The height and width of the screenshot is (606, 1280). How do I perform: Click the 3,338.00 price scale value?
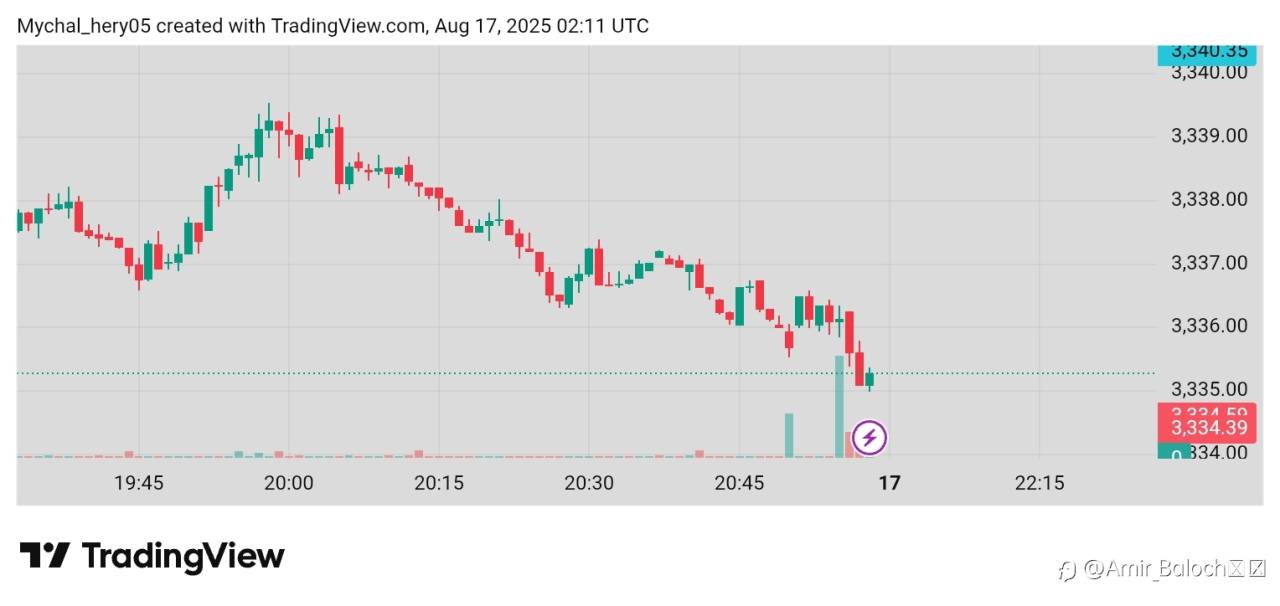coord(1209,200)
